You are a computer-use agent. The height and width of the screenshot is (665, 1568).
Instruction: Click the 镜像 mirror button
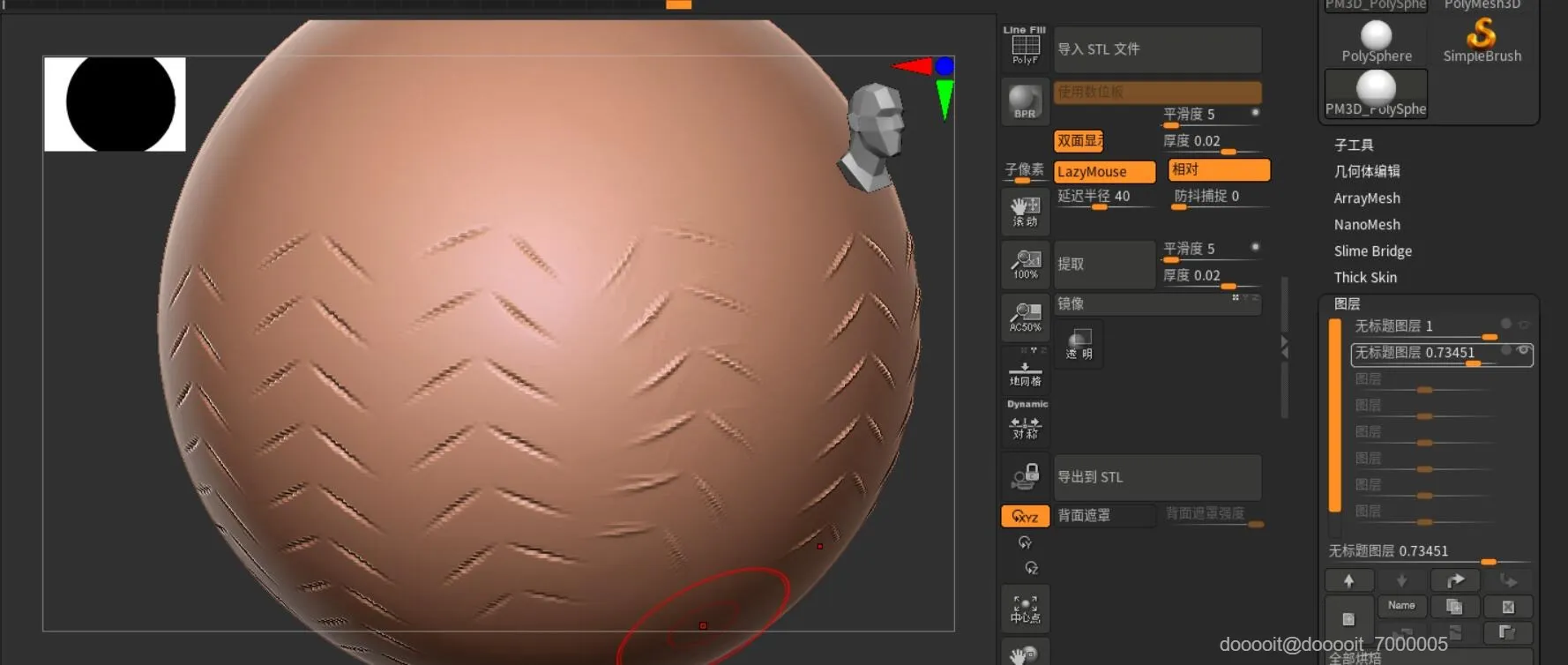point(1158,304)
